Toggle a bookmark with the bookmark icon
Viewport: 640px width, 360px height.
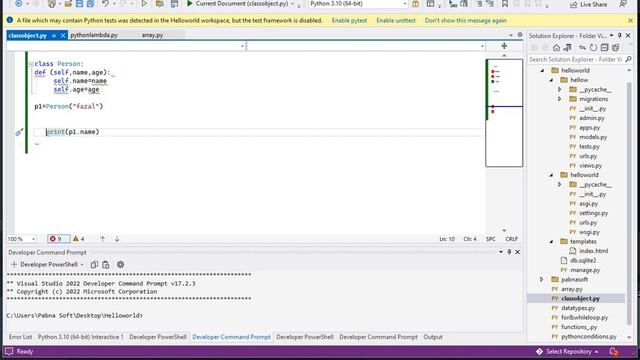click(x=504, y=4)
